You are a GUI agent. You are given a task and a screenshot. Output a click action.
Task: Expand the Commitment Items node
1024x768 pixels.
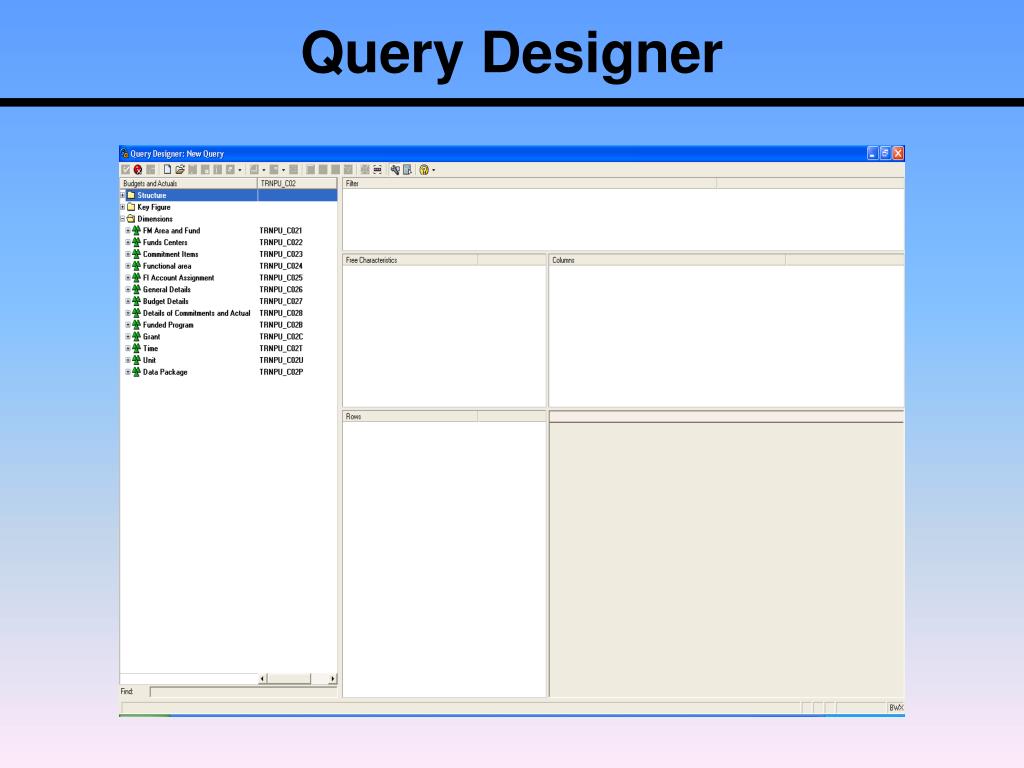[128, 254]
